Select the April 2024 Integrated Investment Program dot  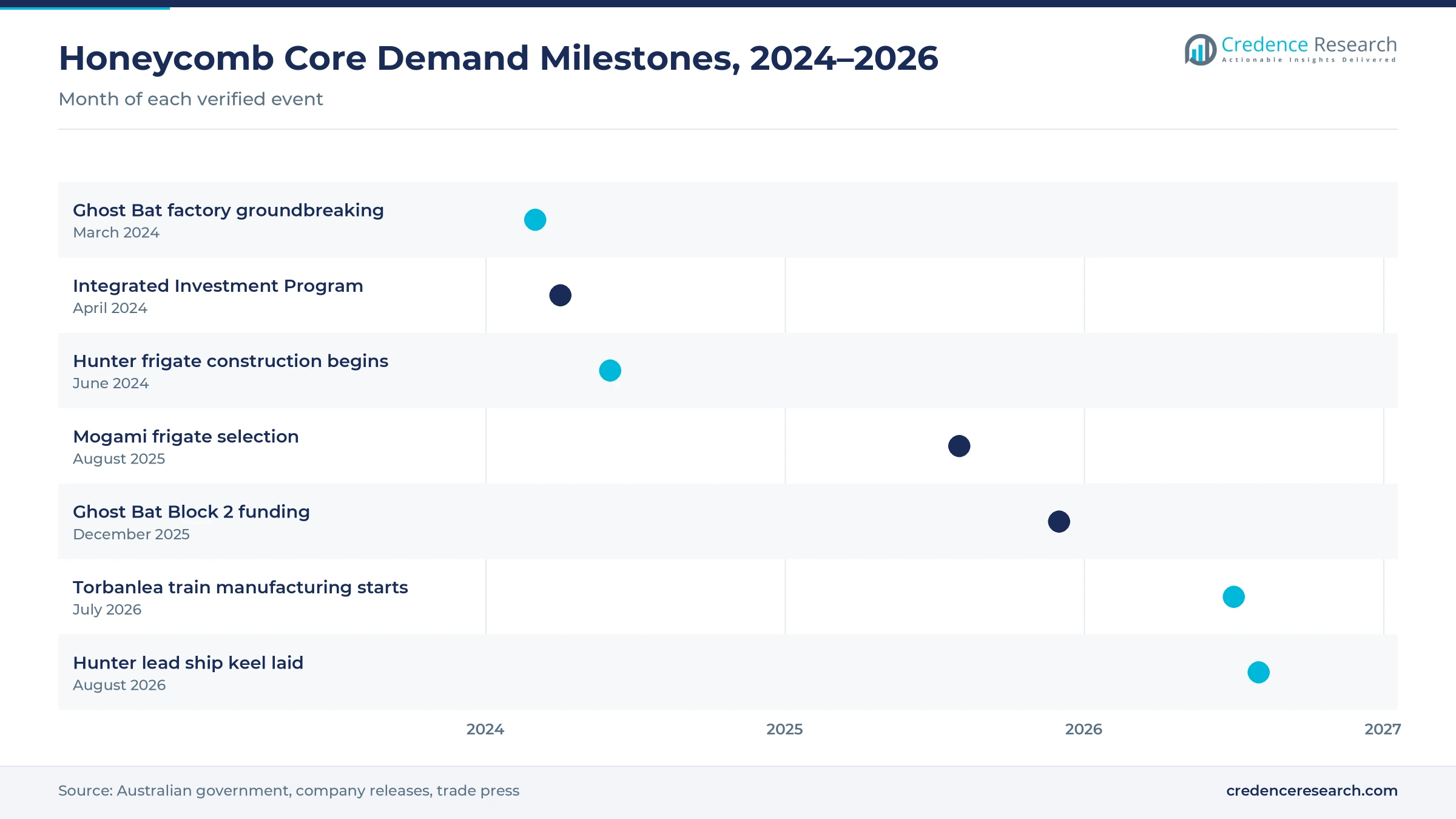point(560,295)
